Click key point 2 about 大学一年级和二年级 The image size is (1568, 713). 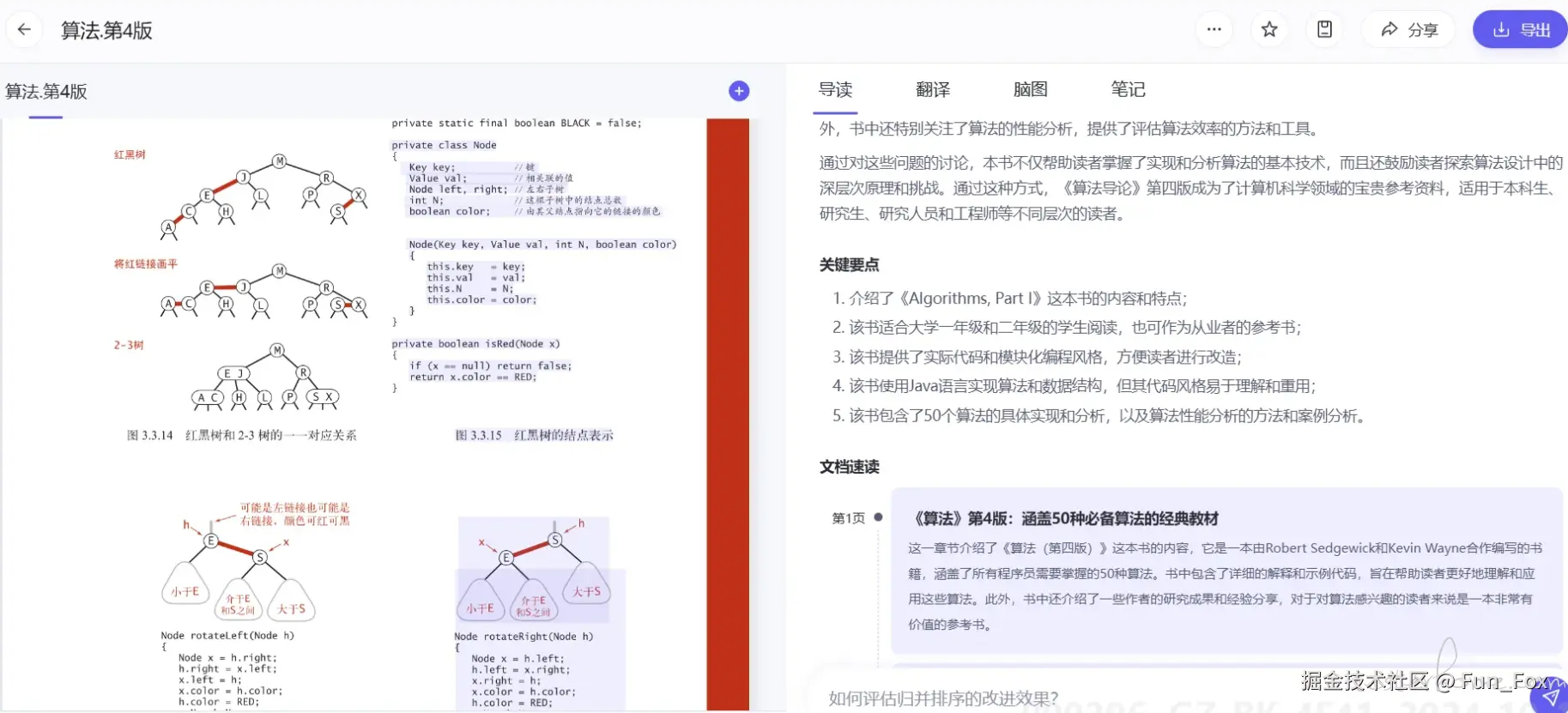point(1067,328)
